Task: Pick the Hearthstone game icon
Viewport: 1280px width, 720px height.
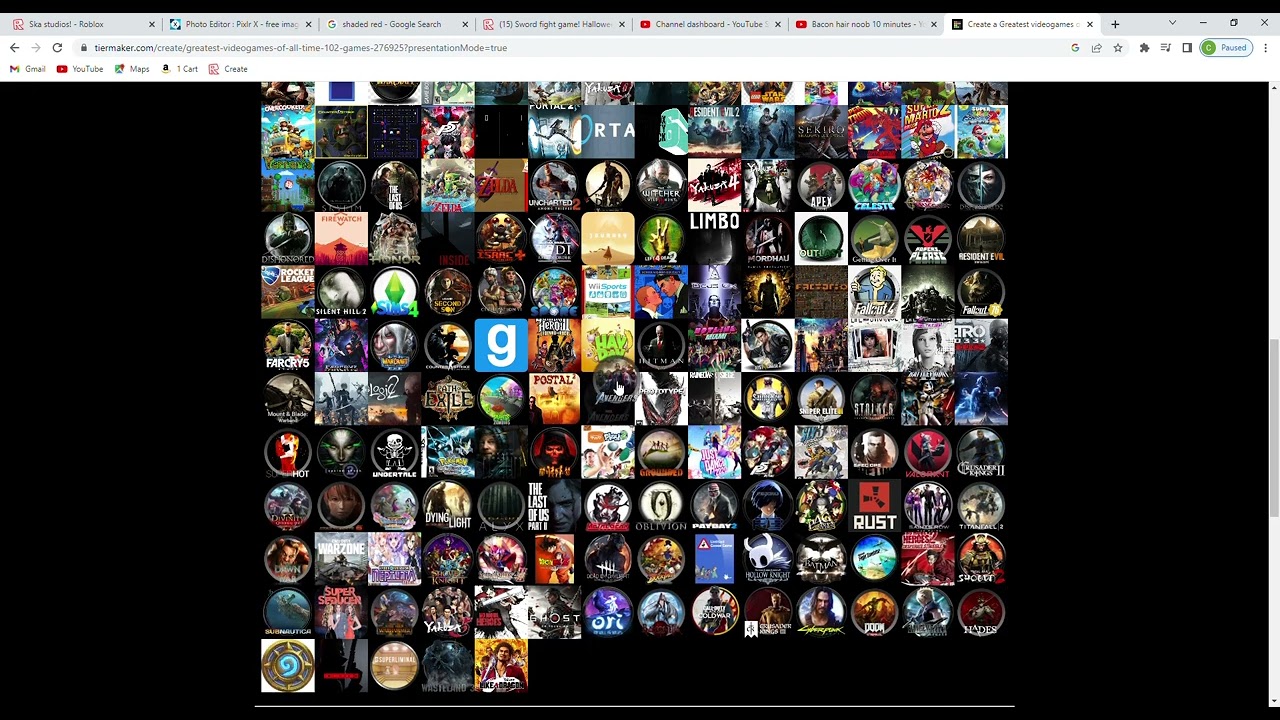Action: (288, 666)
